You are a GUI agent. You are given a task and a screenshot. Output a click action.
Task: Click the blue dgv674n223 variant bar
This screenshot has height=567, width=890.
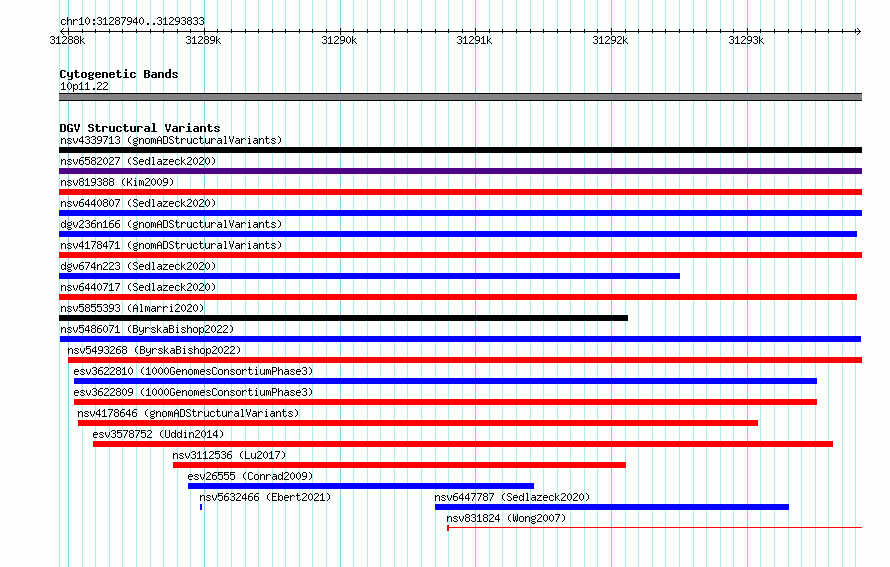coord(370,276)
